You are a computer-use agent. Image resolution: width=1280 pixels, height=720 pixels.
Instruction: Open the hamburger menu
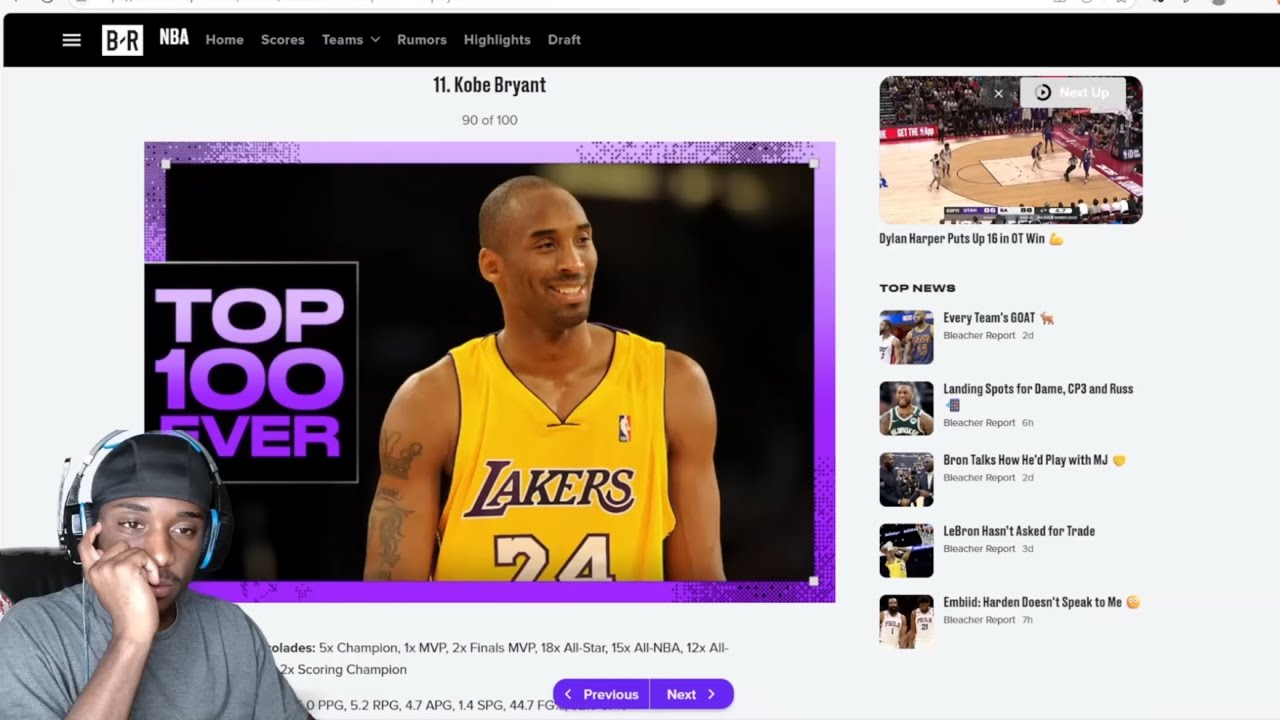71,40
